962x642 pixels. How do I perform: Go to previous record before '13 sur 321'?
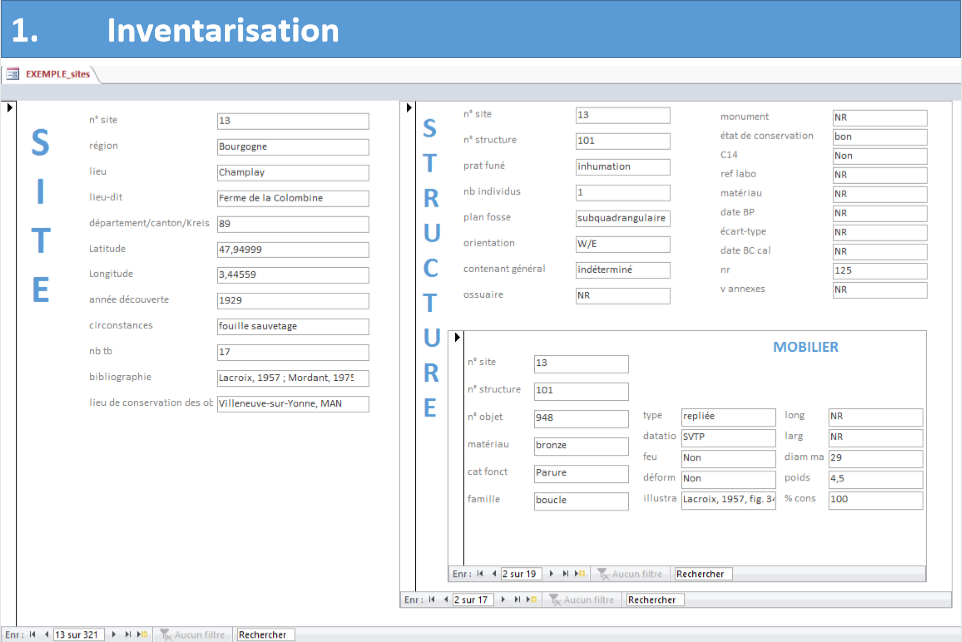coord(47,635)
